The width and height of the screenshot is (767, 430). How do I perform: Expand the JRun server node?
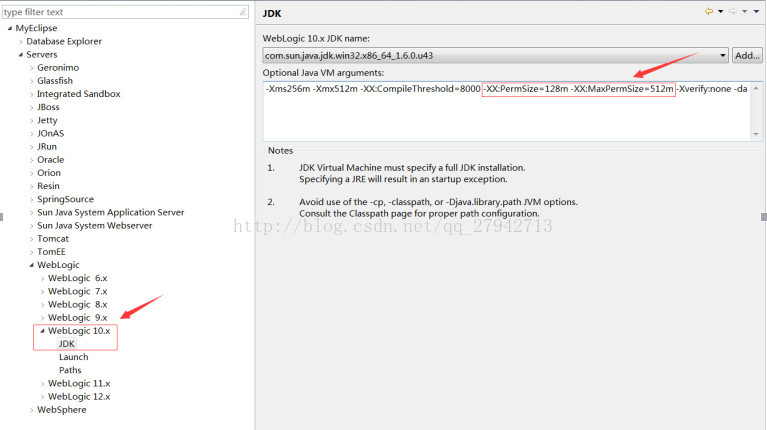point(31,147)
